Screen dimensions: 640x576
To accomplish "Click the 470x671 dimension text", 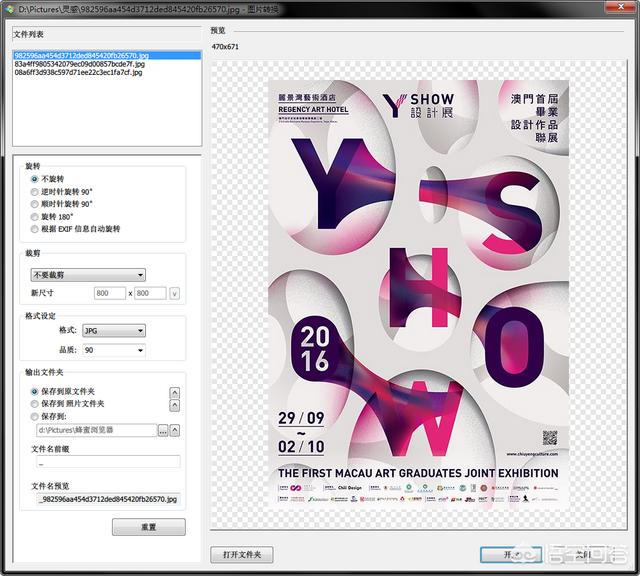I will 225,47.
